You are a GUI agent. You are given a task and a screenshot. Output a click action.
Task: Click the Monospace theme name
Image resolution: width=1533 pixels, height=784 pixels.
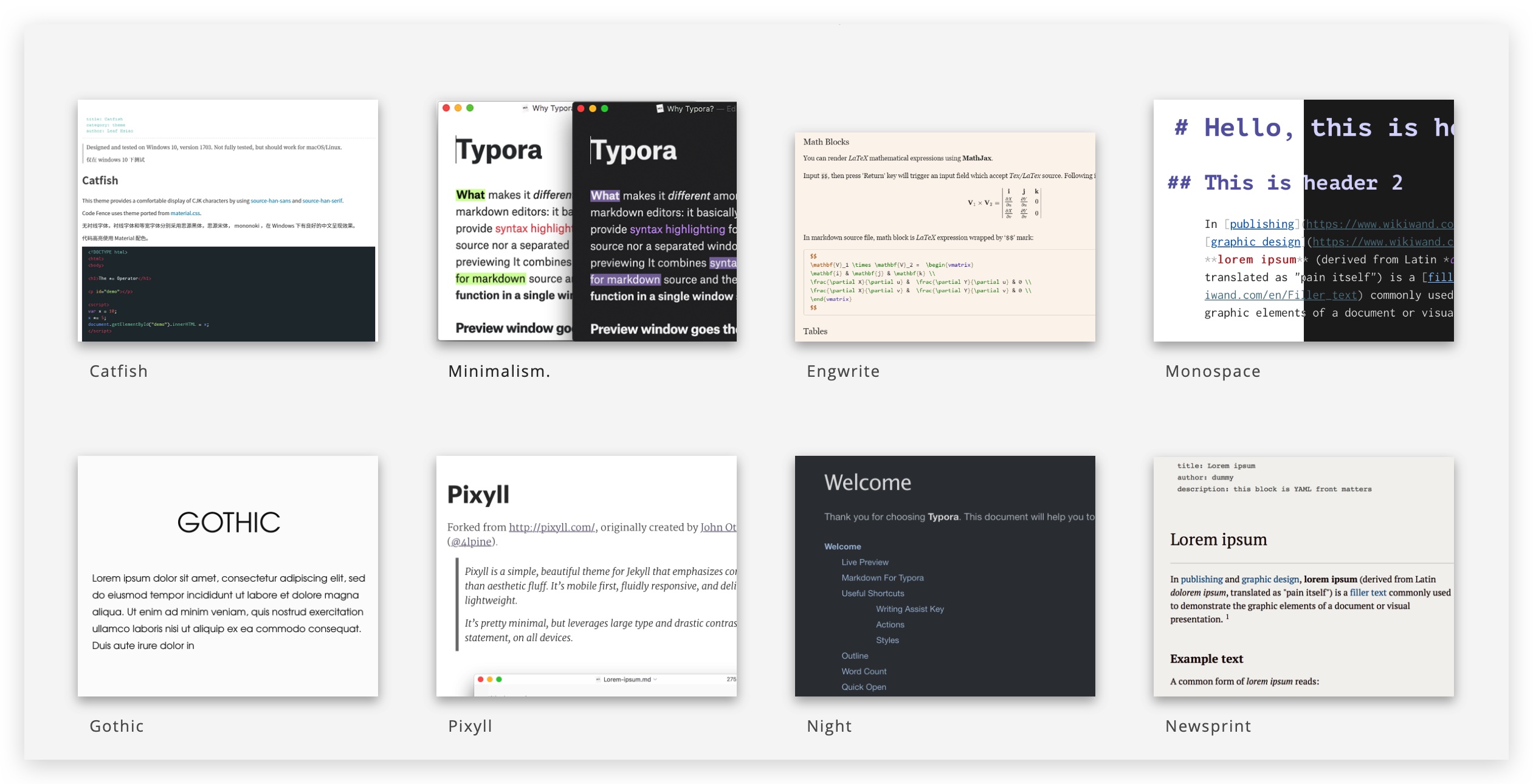click(x=1213, y=371)
